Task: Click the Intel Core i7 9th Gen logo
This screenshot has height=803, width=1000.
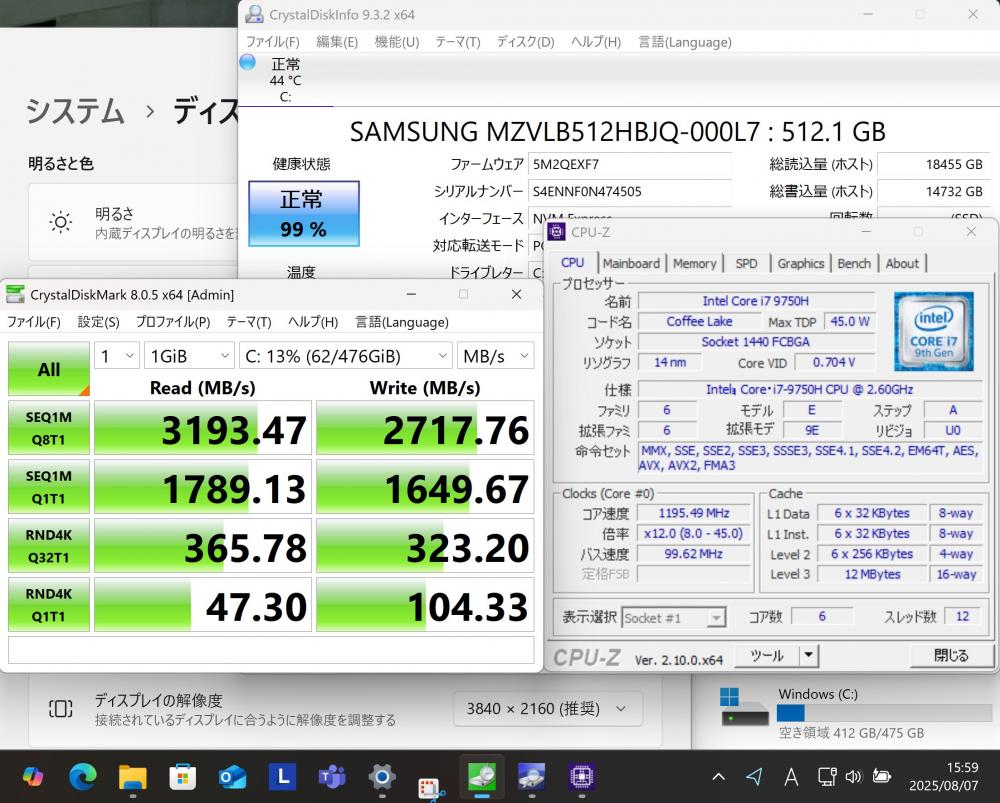Action: [x=934, y=332]
